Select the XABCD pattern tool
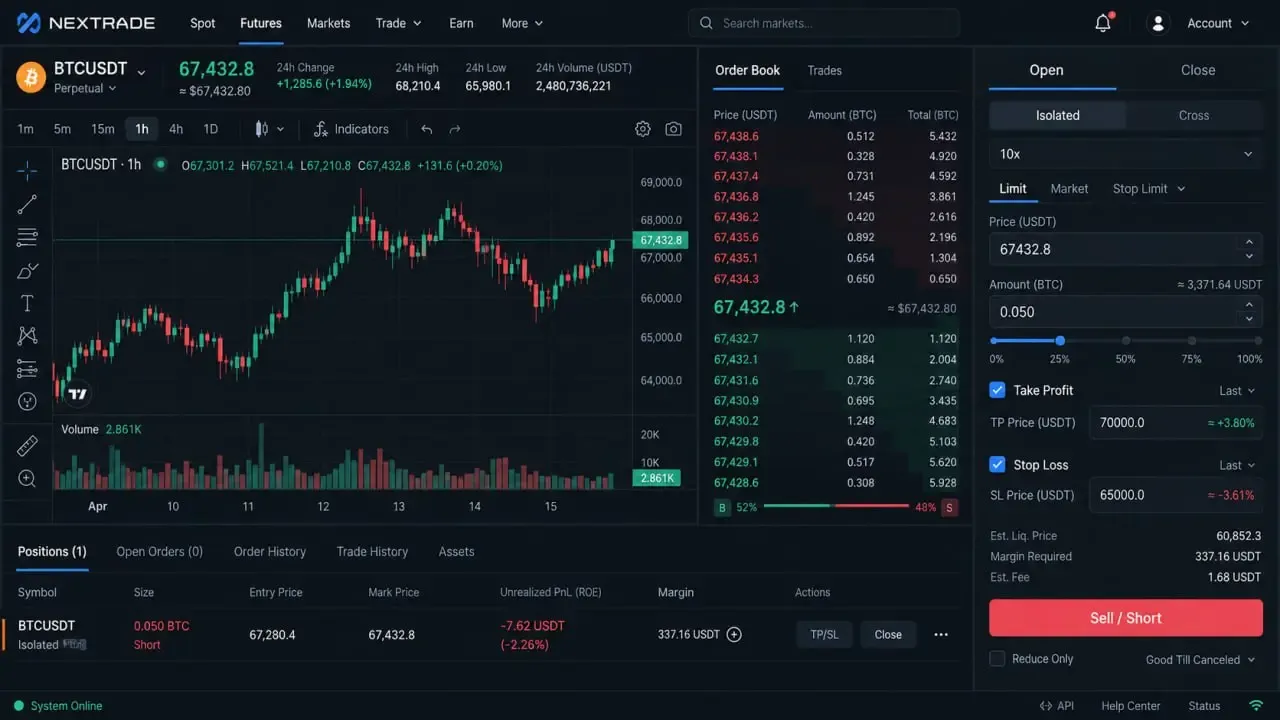This screenshot has width=1280, height=720. (x=27, y=336)
